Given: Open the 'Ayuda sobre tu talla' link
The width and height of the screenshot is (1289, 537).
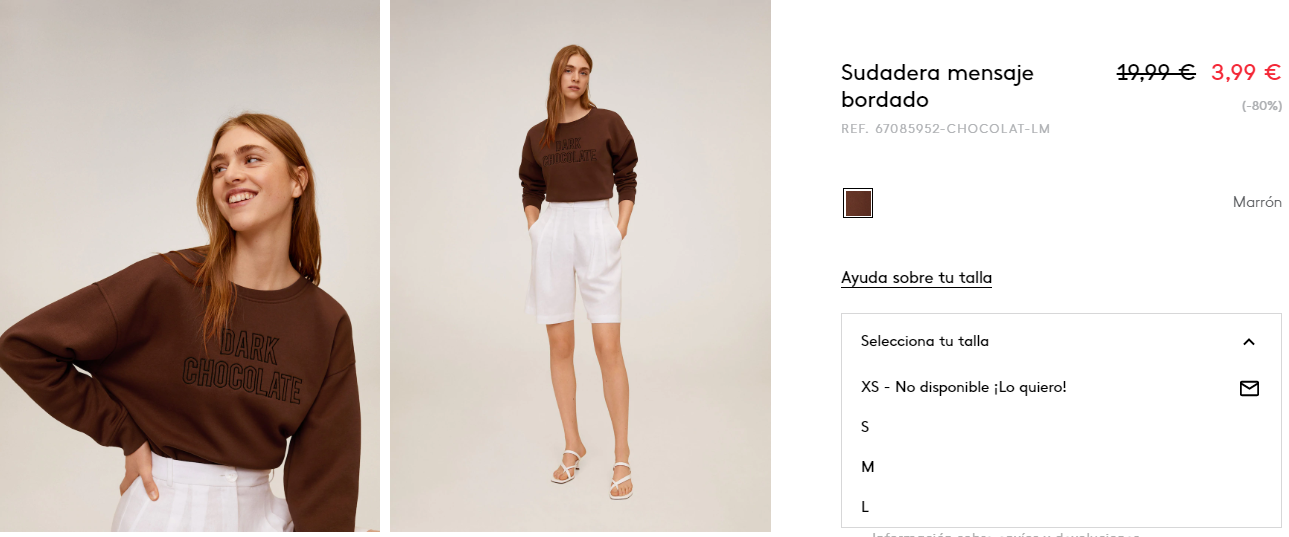Looking at the screenshot, I should [x=916, y=278].
